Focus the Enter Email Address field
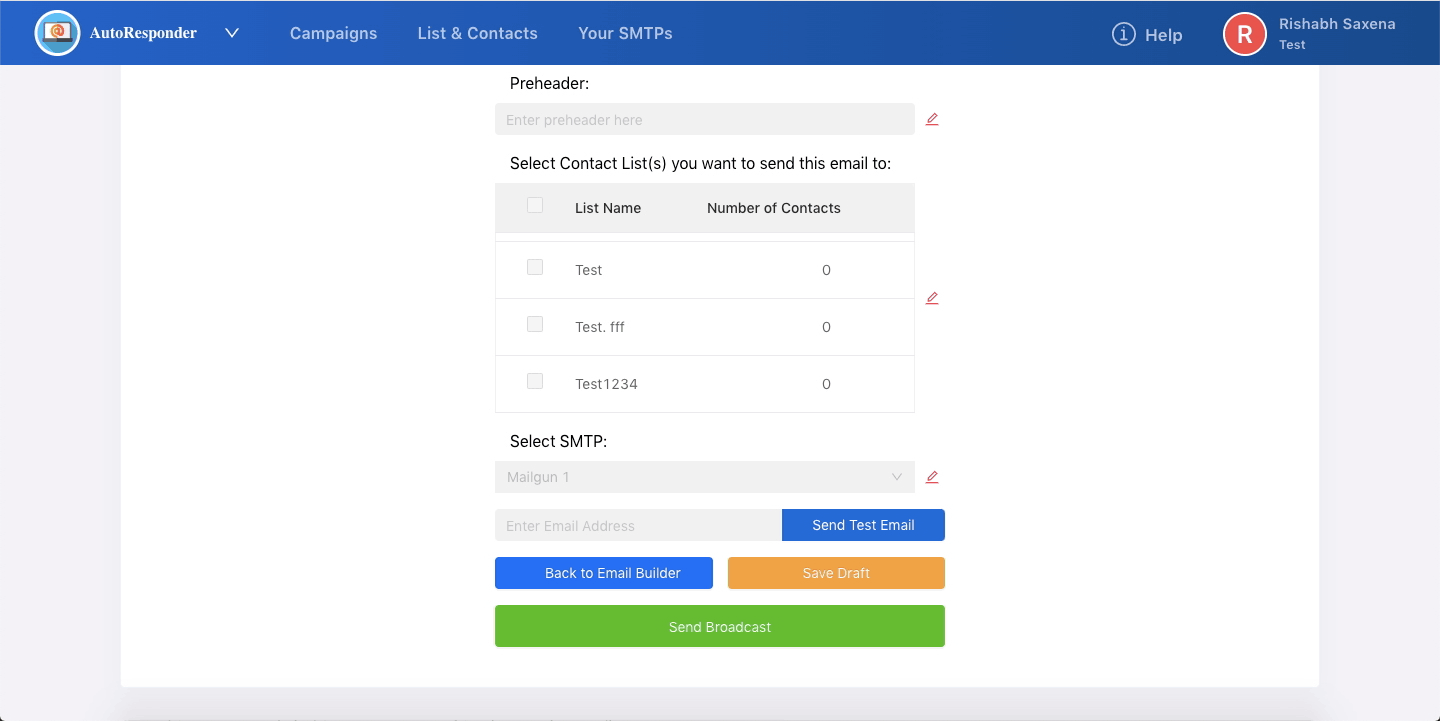The height and width of the screenshot is (721, 1440). click(x=638, y=525)
